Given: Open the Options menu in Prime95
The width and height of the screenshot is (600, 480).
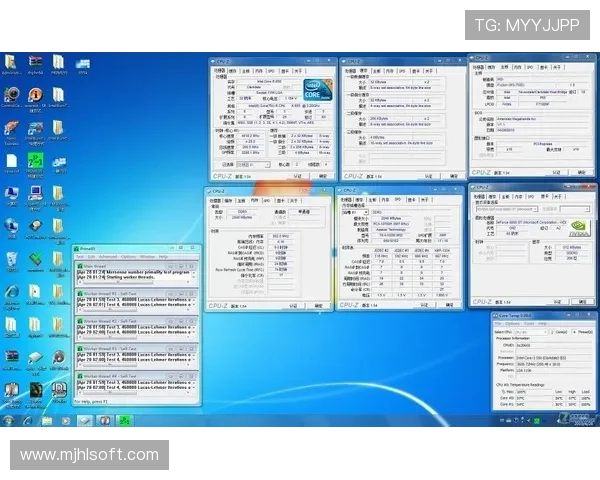Looking at the screenshot, I should [130, 256].
